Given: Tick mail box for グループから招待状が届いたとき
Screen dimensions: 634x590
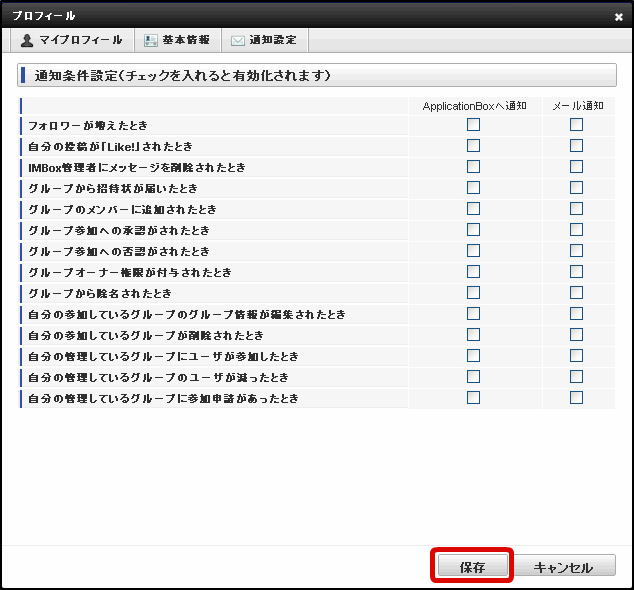Looking at the screenshot, I should point(577,188).
